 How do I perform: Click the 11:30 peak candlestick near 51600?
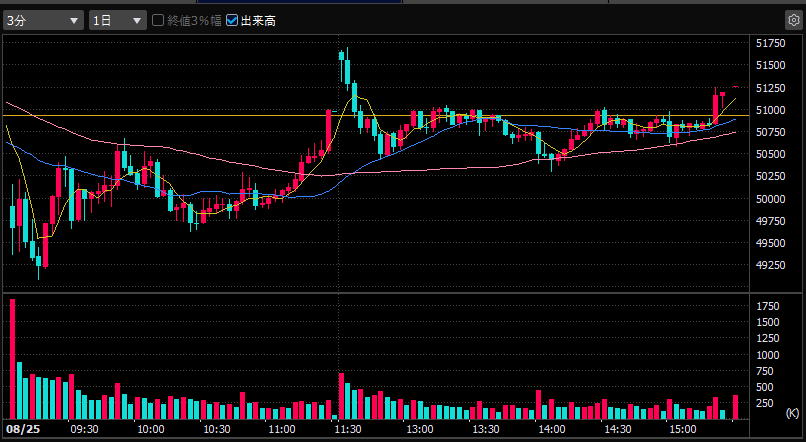coord(341,67)
